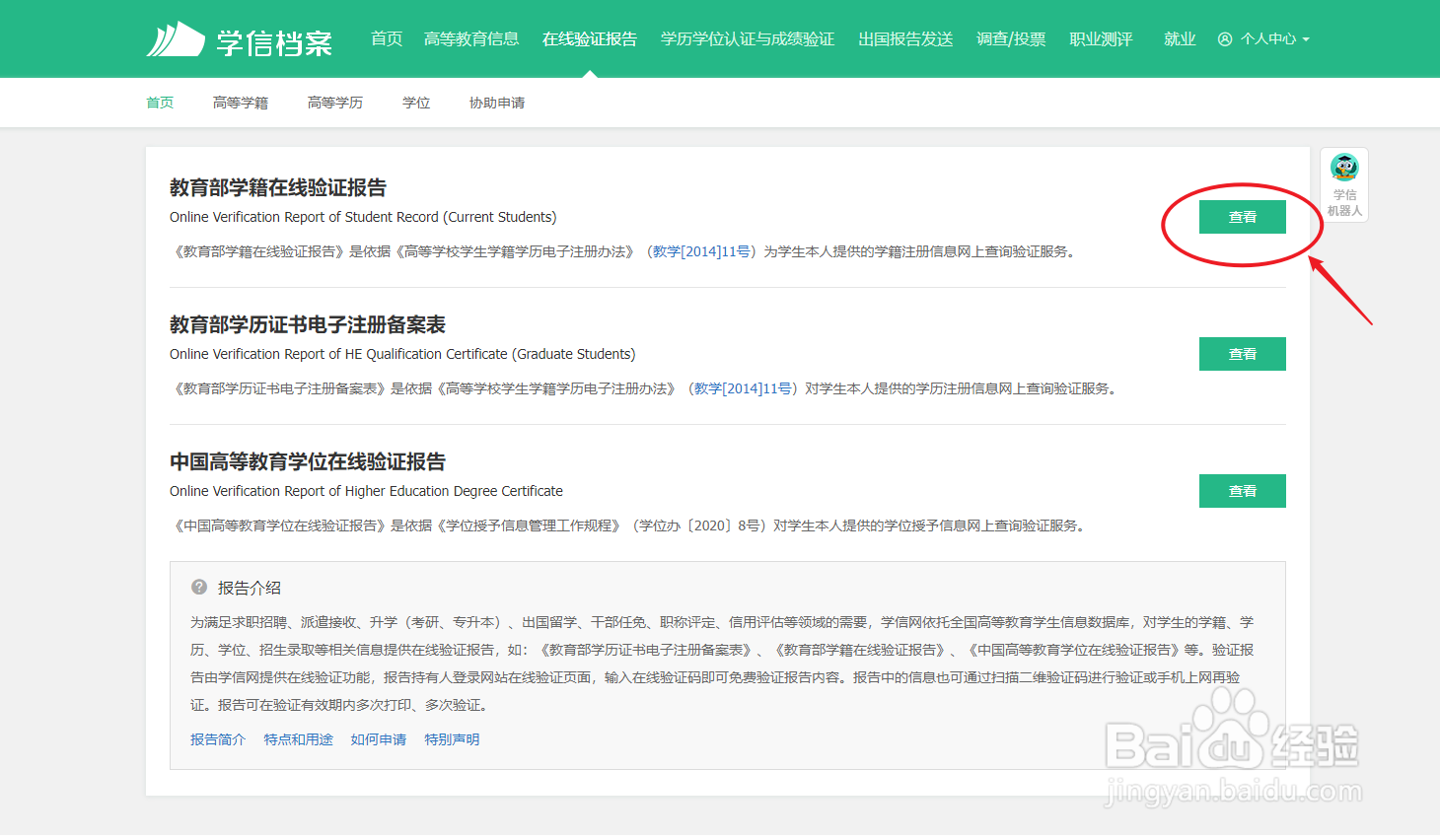Open the 学位 section tab
The height and width of the screenshot is (840, 1440).
tap(416, 102)
